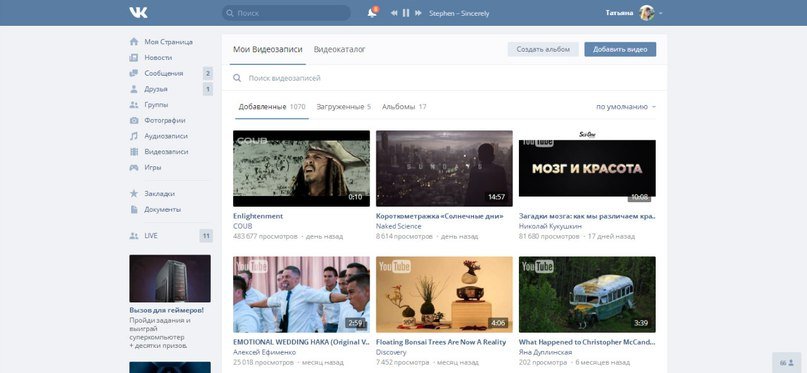Click the VK logo in header

pyautogui.click(x=138, y=13)
